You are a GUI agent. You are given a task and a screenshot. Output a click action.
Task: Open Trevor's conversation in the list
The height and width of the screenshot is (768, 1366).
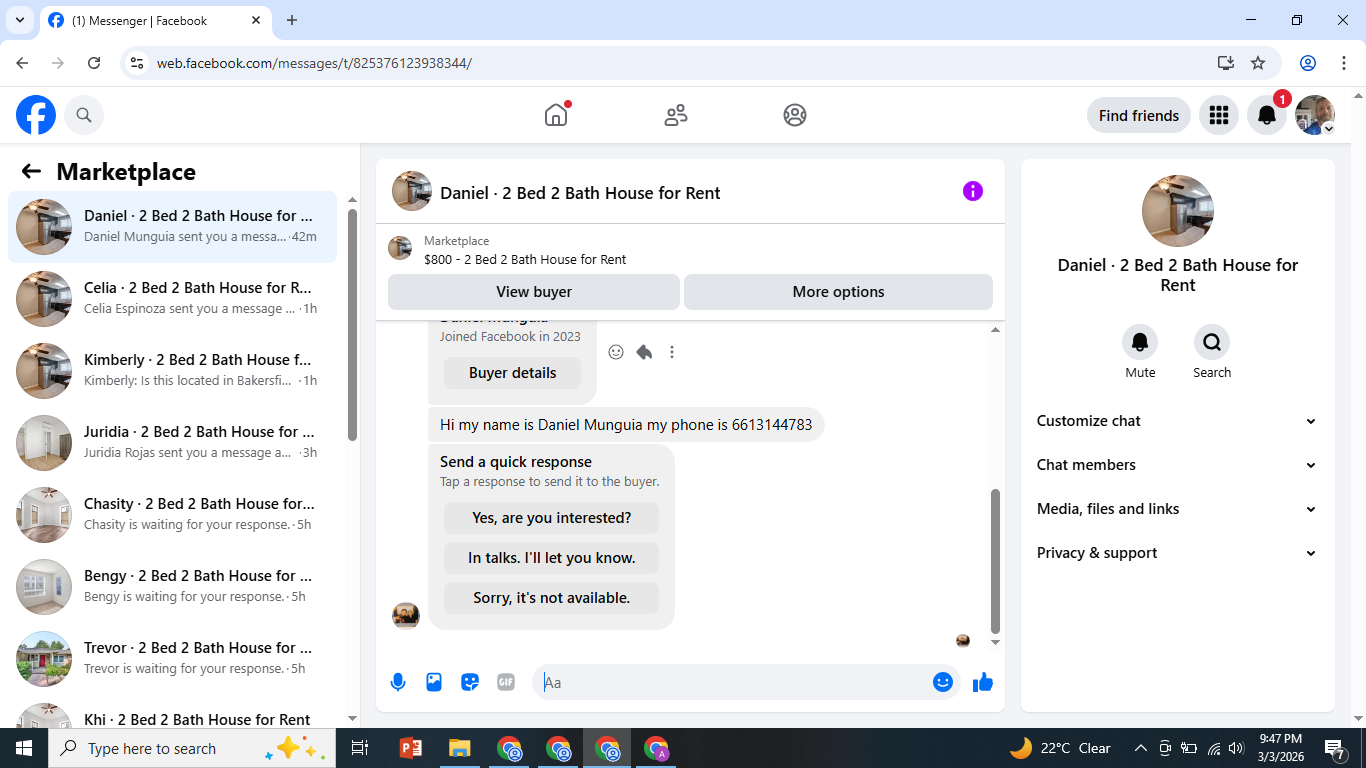pos(172,659)
